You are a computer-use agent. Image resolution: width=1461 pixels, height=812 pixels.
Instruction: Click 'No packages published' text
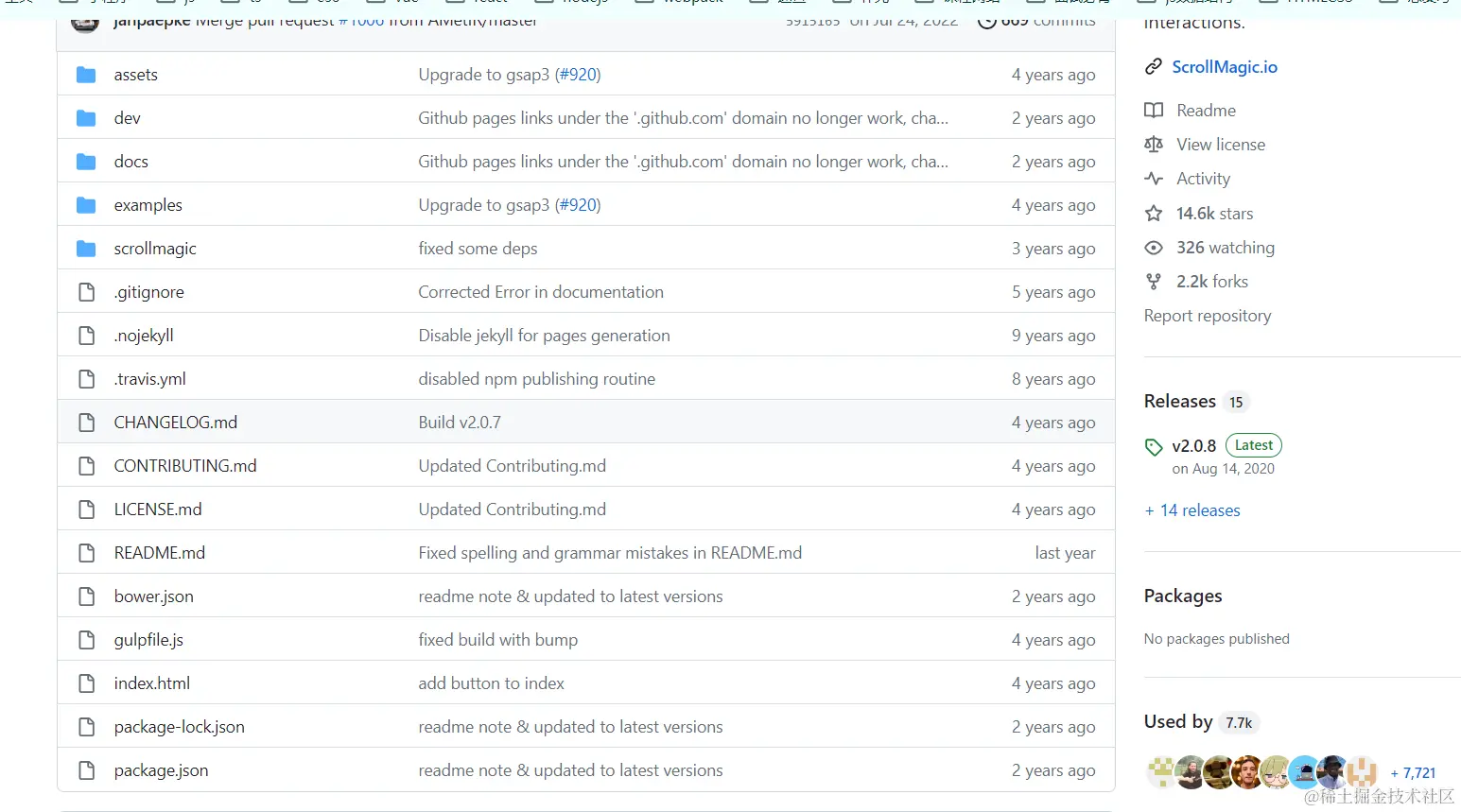coord(1217,639)
